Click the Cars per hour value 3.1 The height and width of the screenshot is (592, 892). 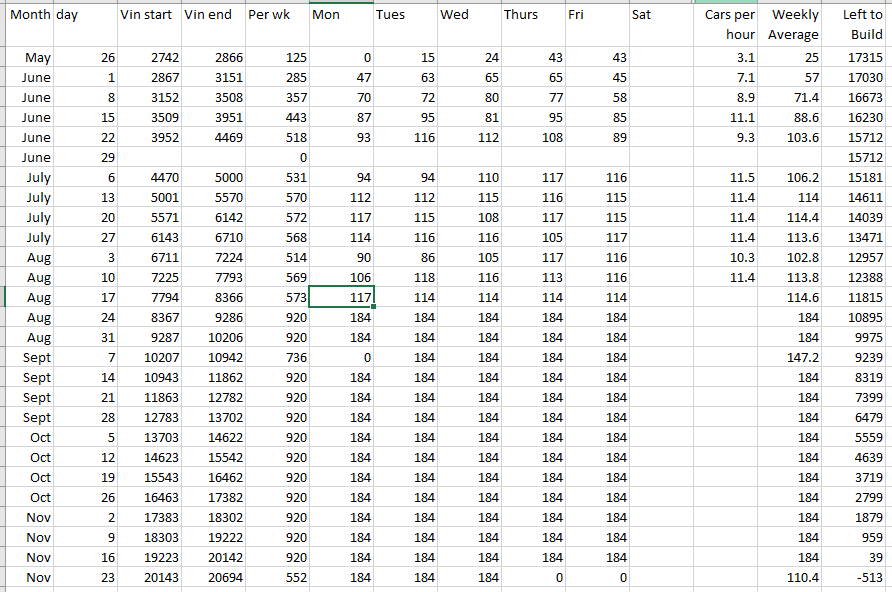[727, 59]
